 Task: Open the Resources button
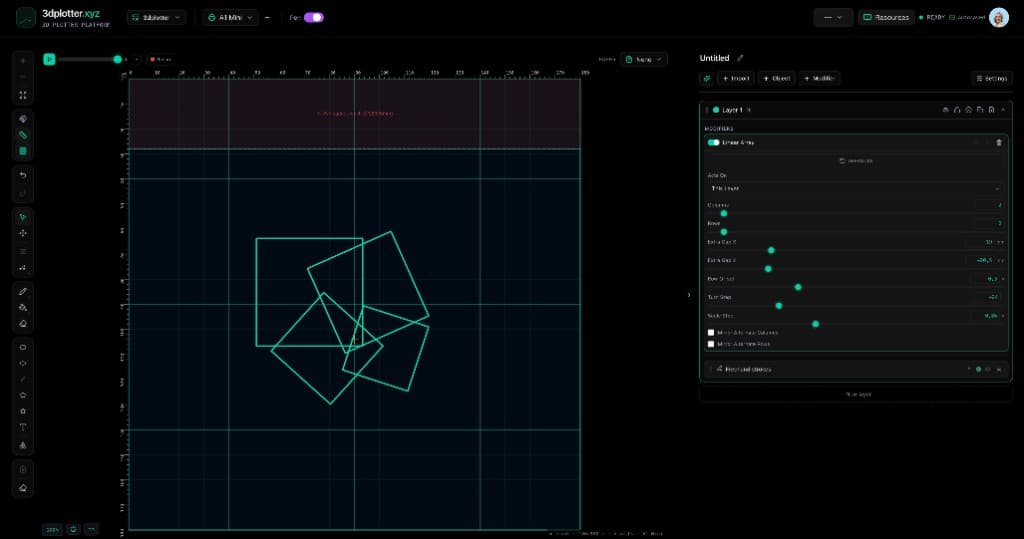click(886, 18)
